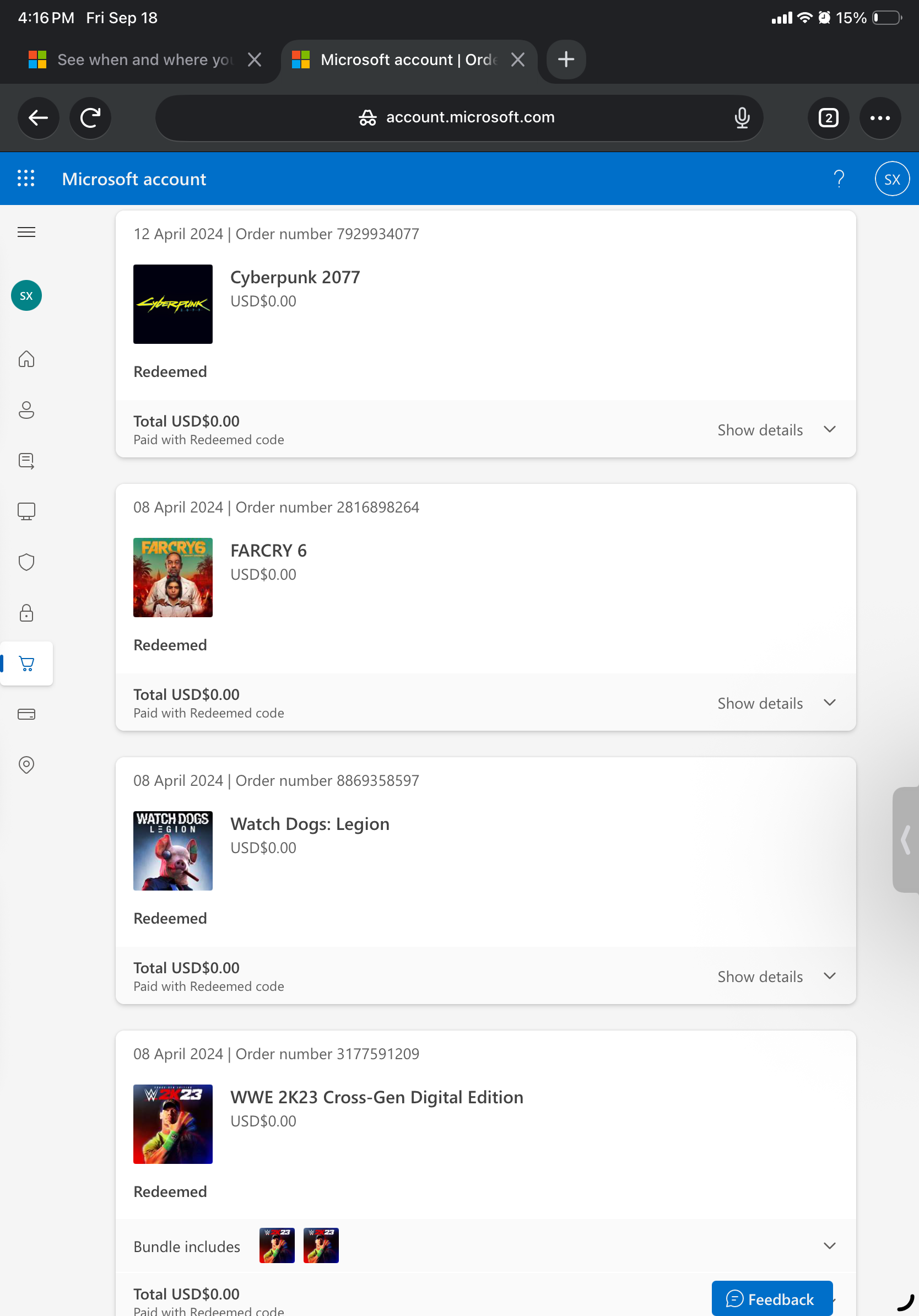Open Your info person icon in sidebar
919x1316 pixels.
26,410
